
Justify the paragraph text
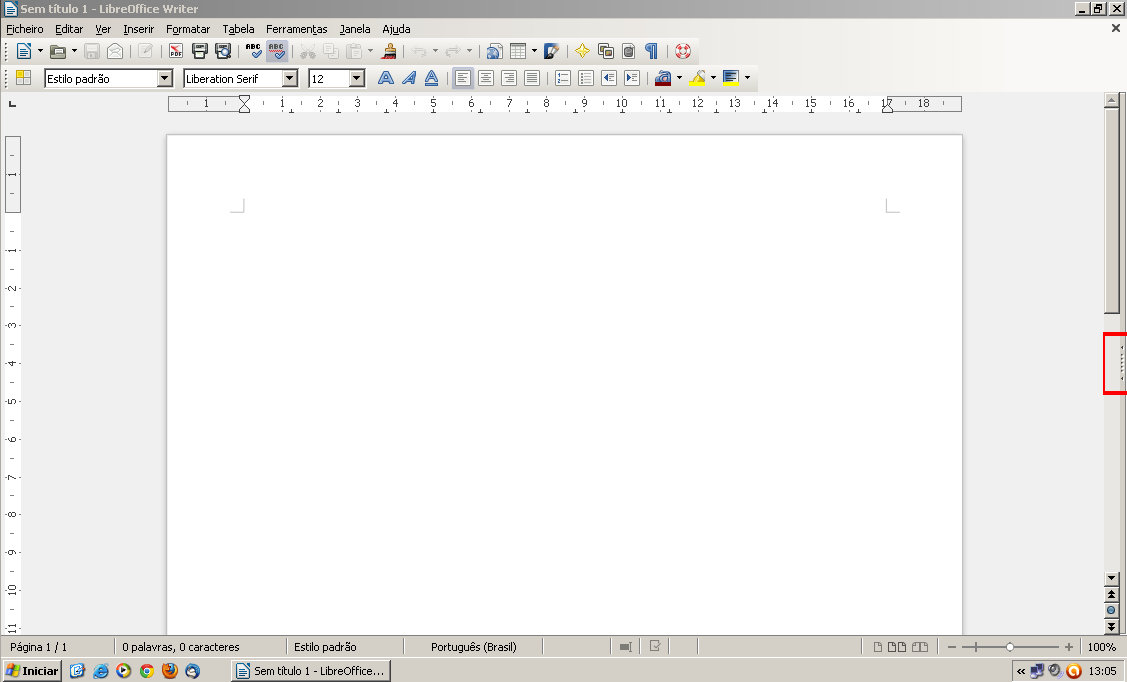(532, 78)
